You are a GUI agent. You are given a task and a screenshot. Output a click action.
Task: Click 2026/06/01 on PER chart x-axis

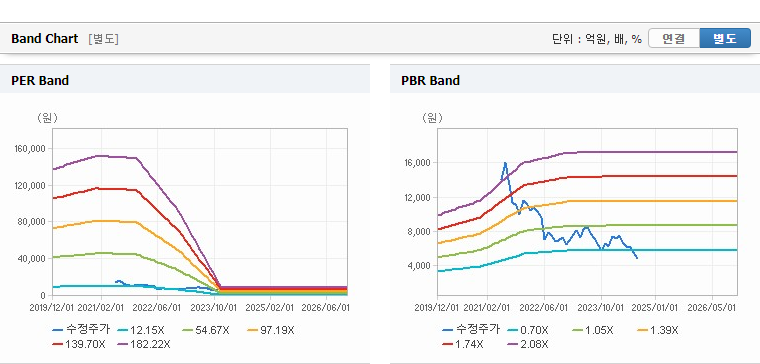point(326,308)
